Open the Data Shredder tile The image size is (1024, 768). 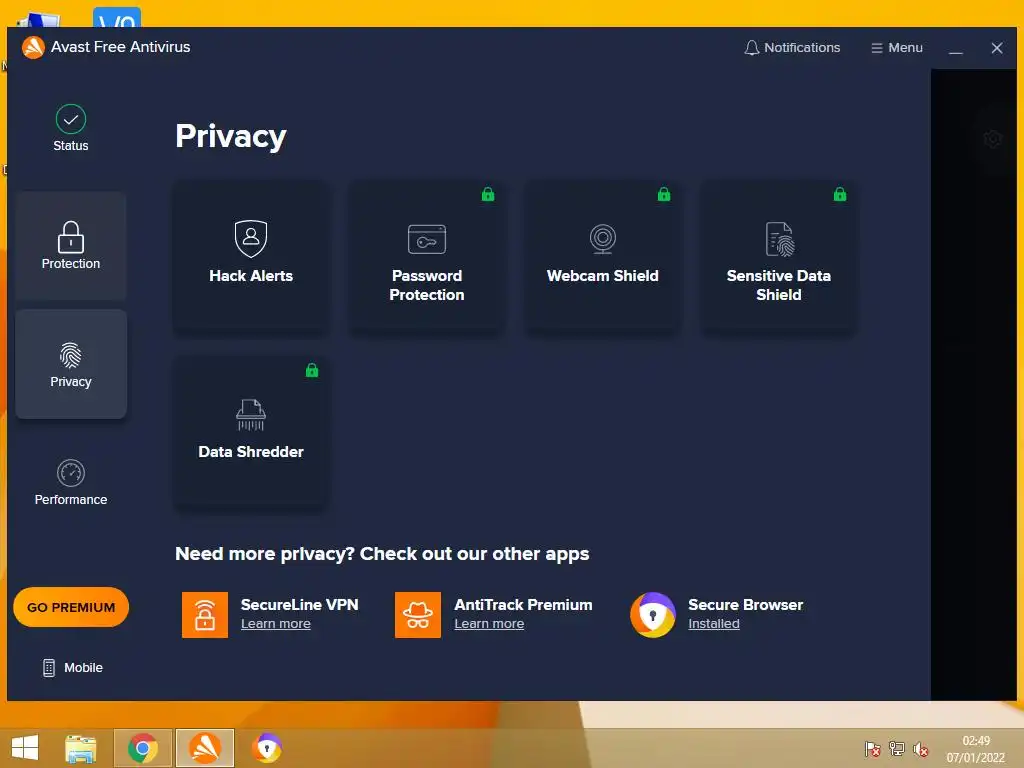pyautogui.click(x=251, y=432)
